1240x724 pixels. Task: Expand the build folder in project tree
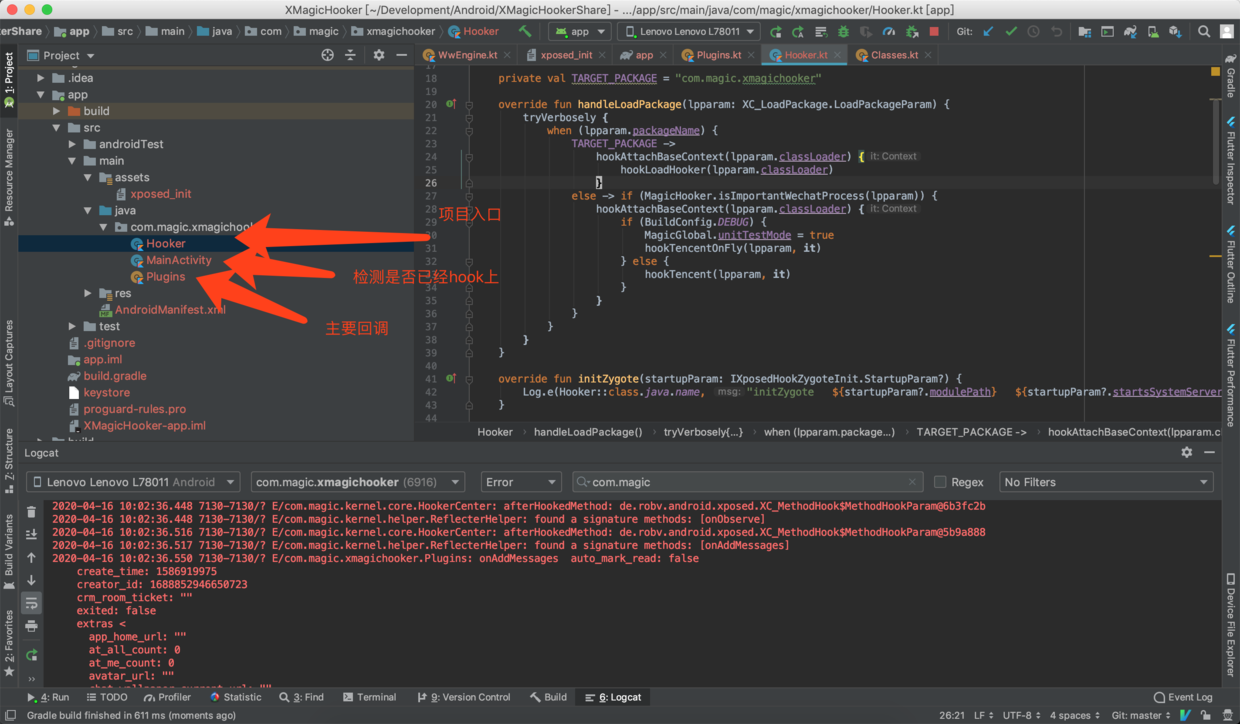57,111
